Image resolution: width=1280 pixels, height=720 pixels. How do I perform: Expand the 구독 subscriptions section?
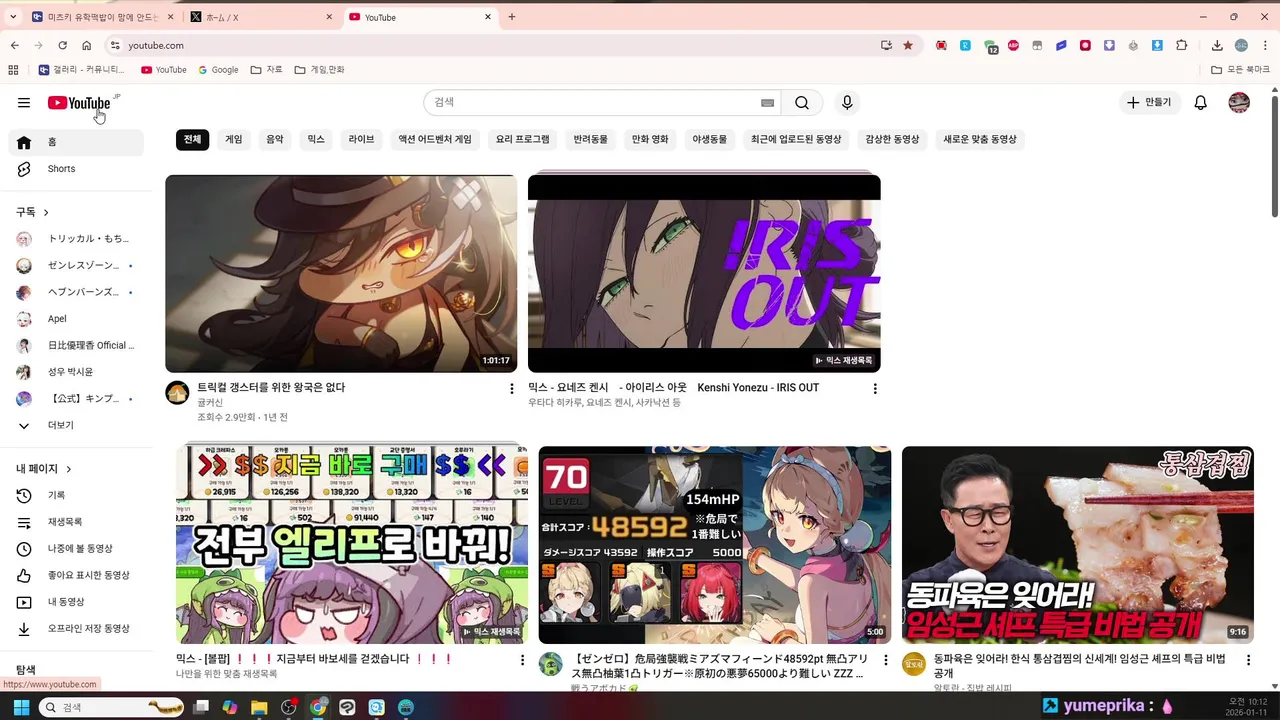pyautogui.click(x=33, y=212)
